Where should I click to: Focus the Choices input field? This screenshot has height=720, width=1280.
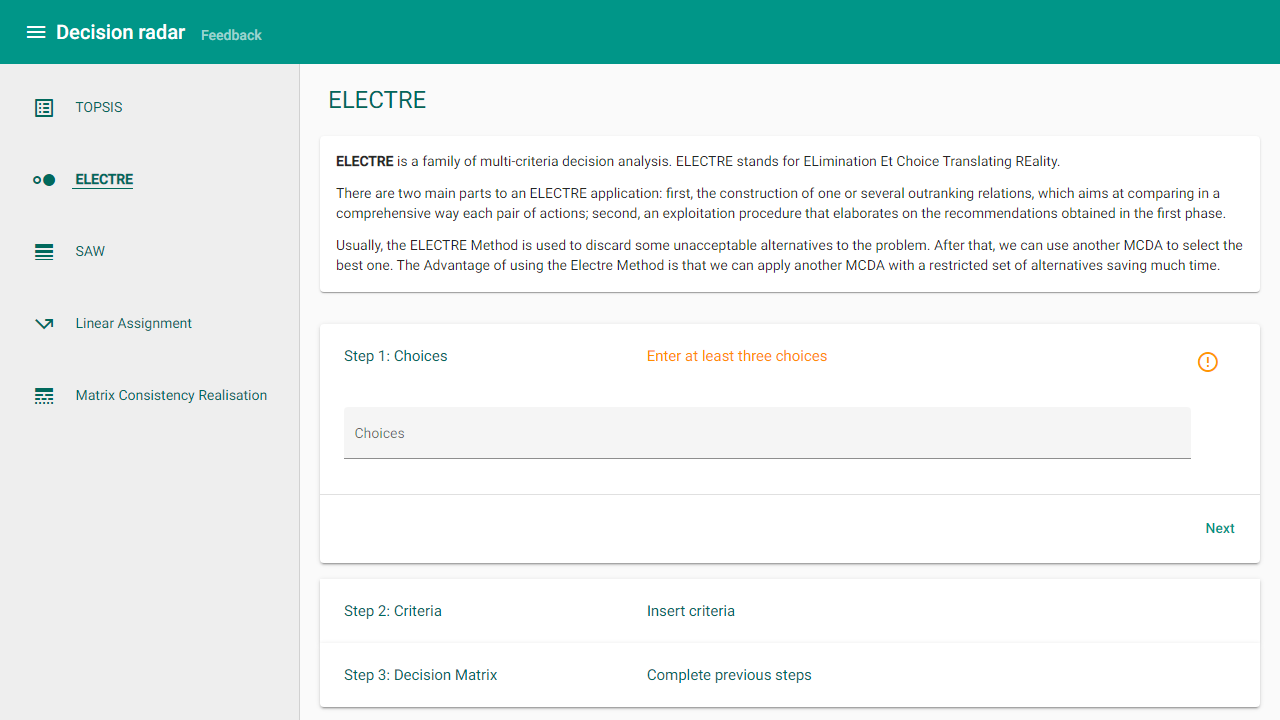click(766, 434)
